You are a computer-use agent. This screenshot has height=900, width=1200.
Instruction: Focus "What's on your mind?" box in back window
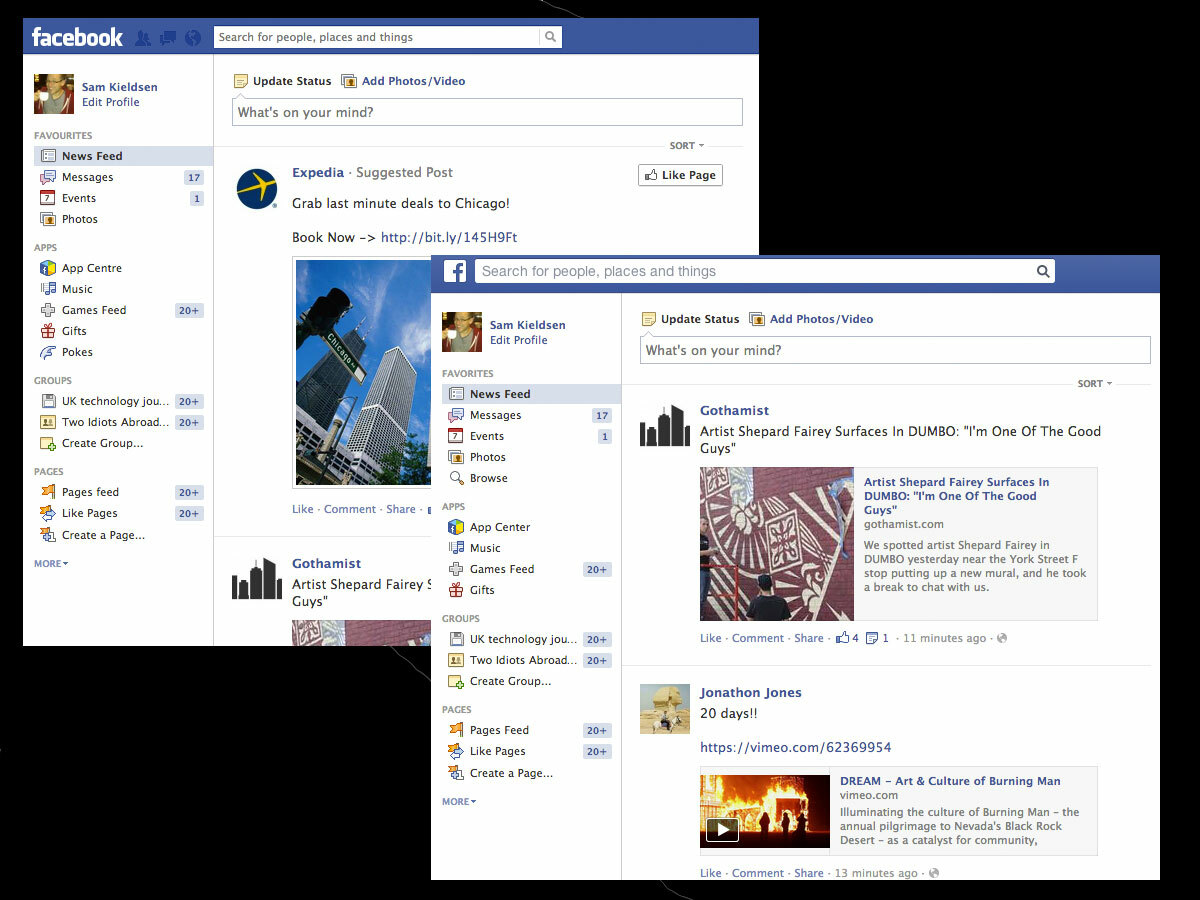pyautogui.click(x=487, y=112)
